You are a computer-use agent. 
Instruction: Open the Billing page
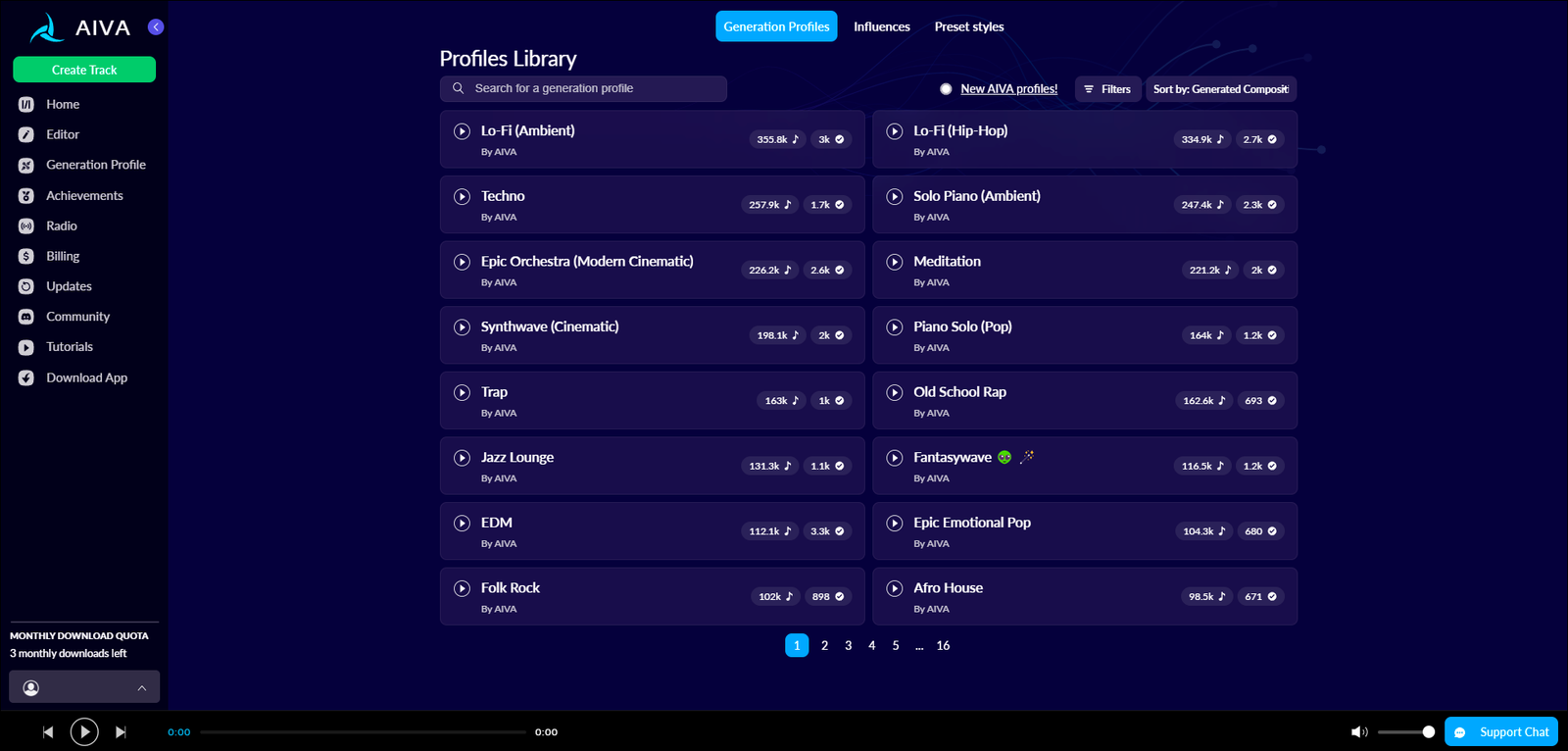coord(63,256)
